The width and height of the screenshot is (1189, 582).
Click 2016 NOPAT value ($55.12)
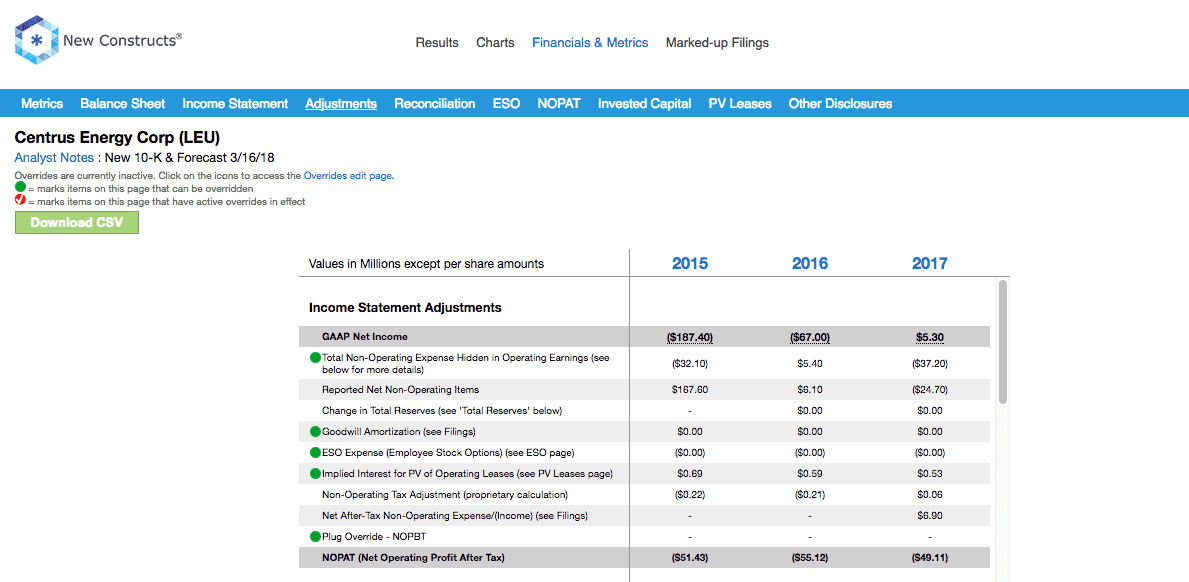pyautogui.click(x=810, y=558)
